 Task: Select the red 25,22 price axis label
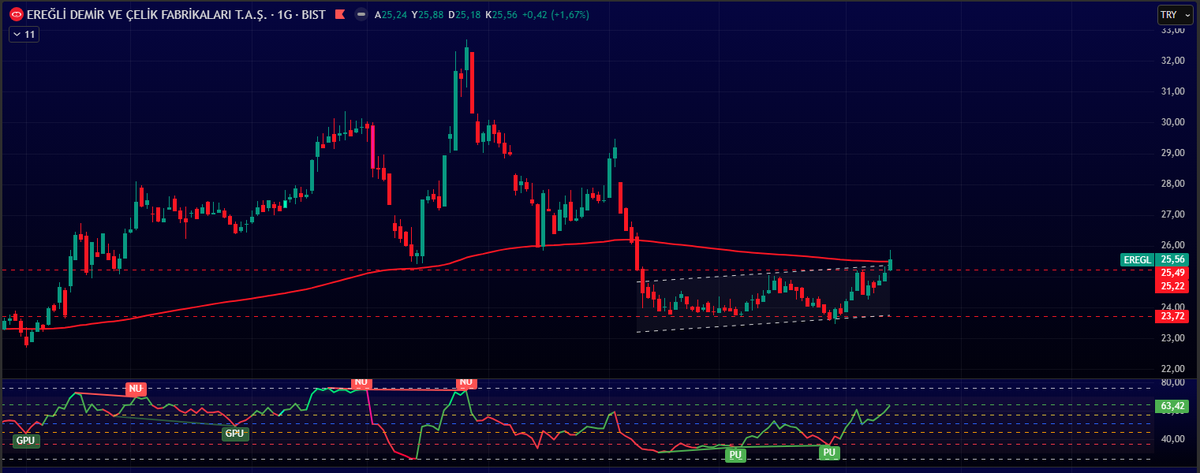click(x=1171, y=285)
